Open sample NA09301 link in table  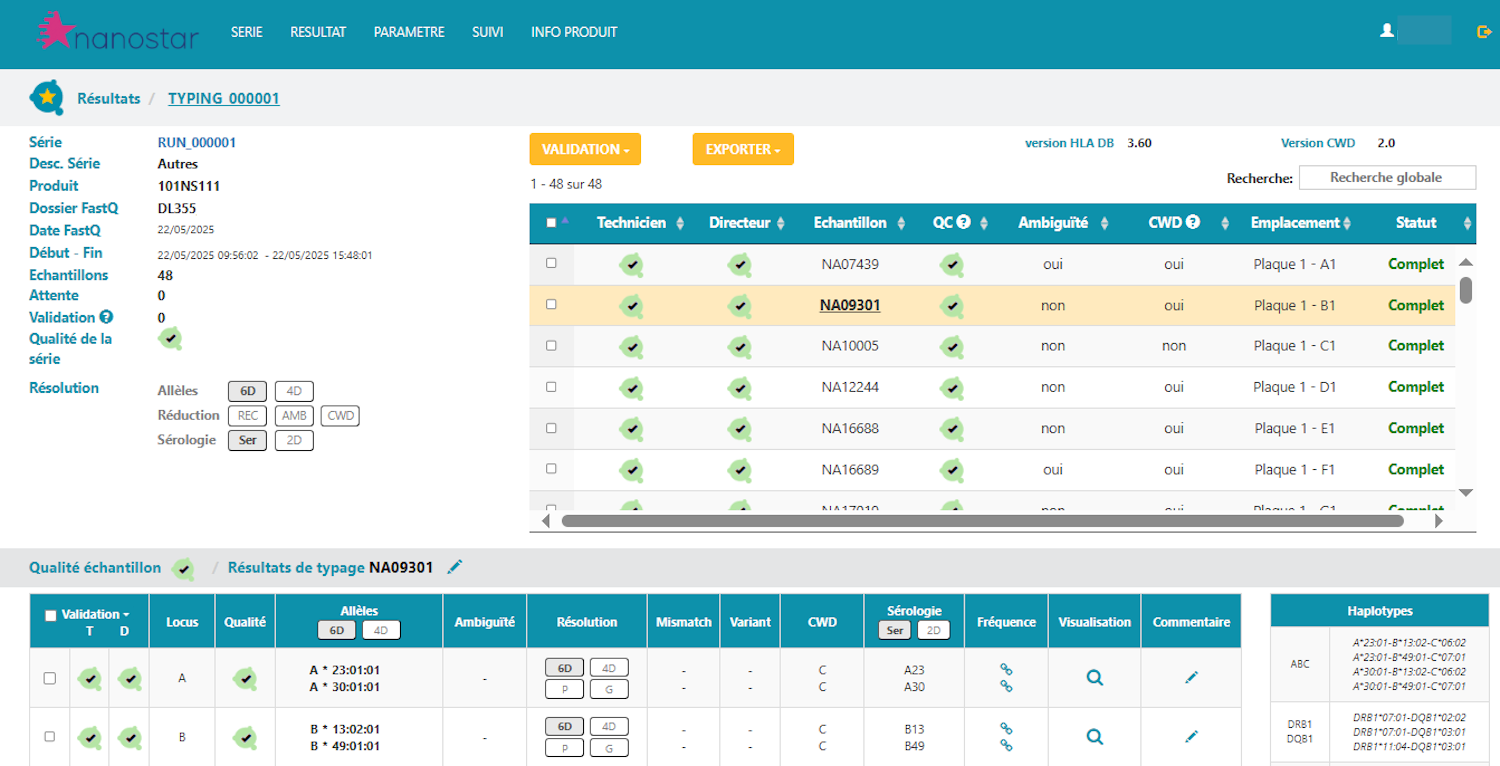(850, 305)
